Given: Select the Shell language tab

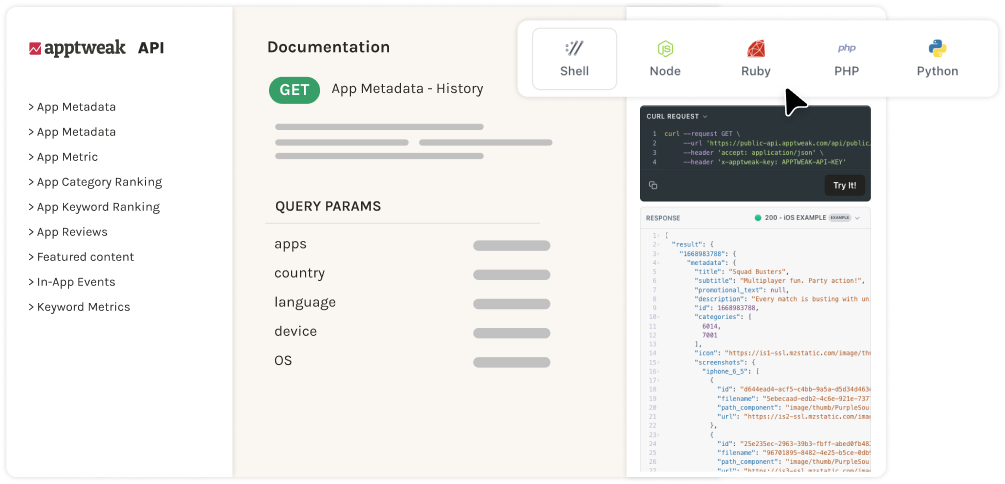Looking at the screenshot, I should [x=574, y=59].
